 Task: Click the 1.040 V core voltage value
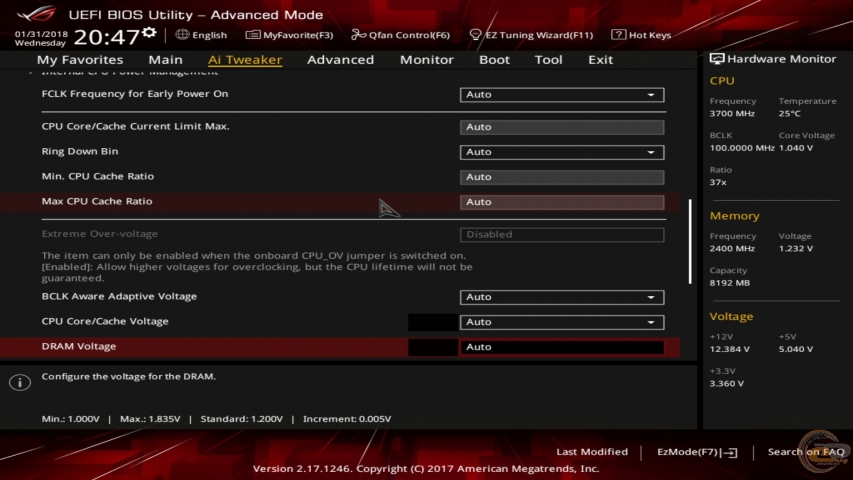tap(796, 148)
